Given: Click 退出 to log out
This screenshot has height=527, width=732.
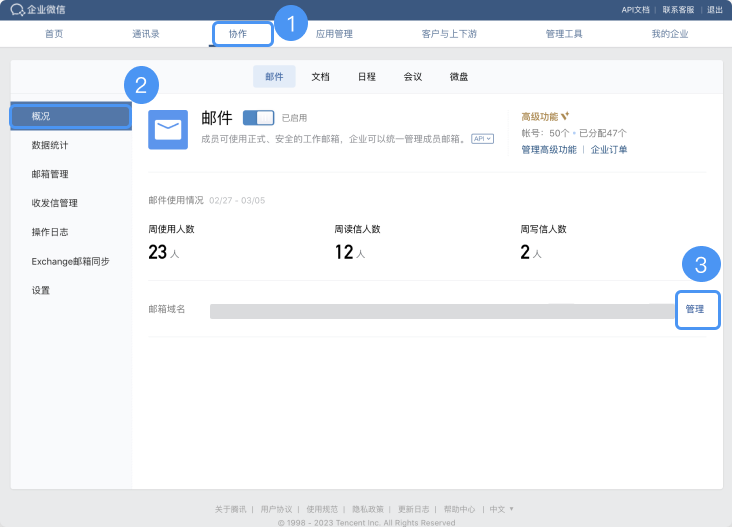Looking at the screenshot, I should click(714, 9).
